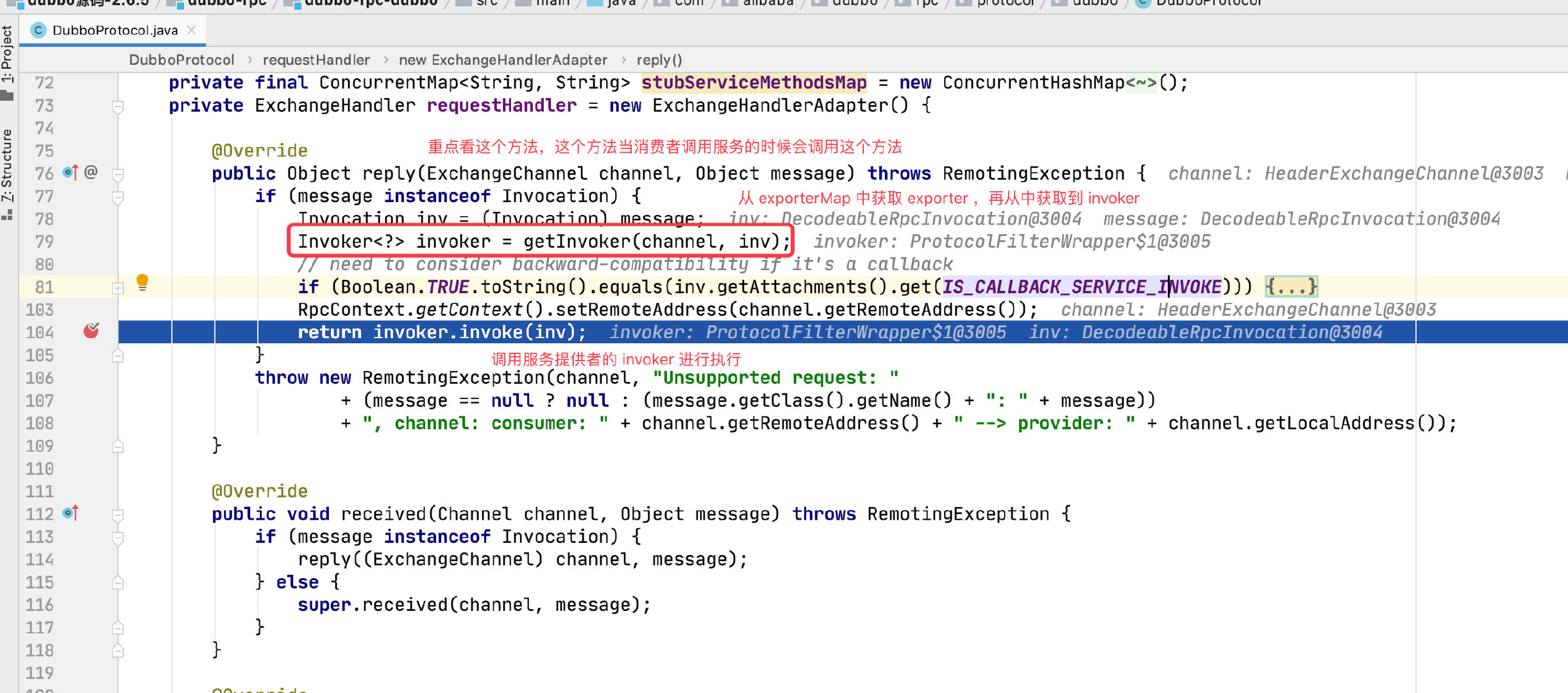Click the override gutter icon on line 76
Image resolution: width=1568 pixels, height=693 pixels.
point(71,173)
